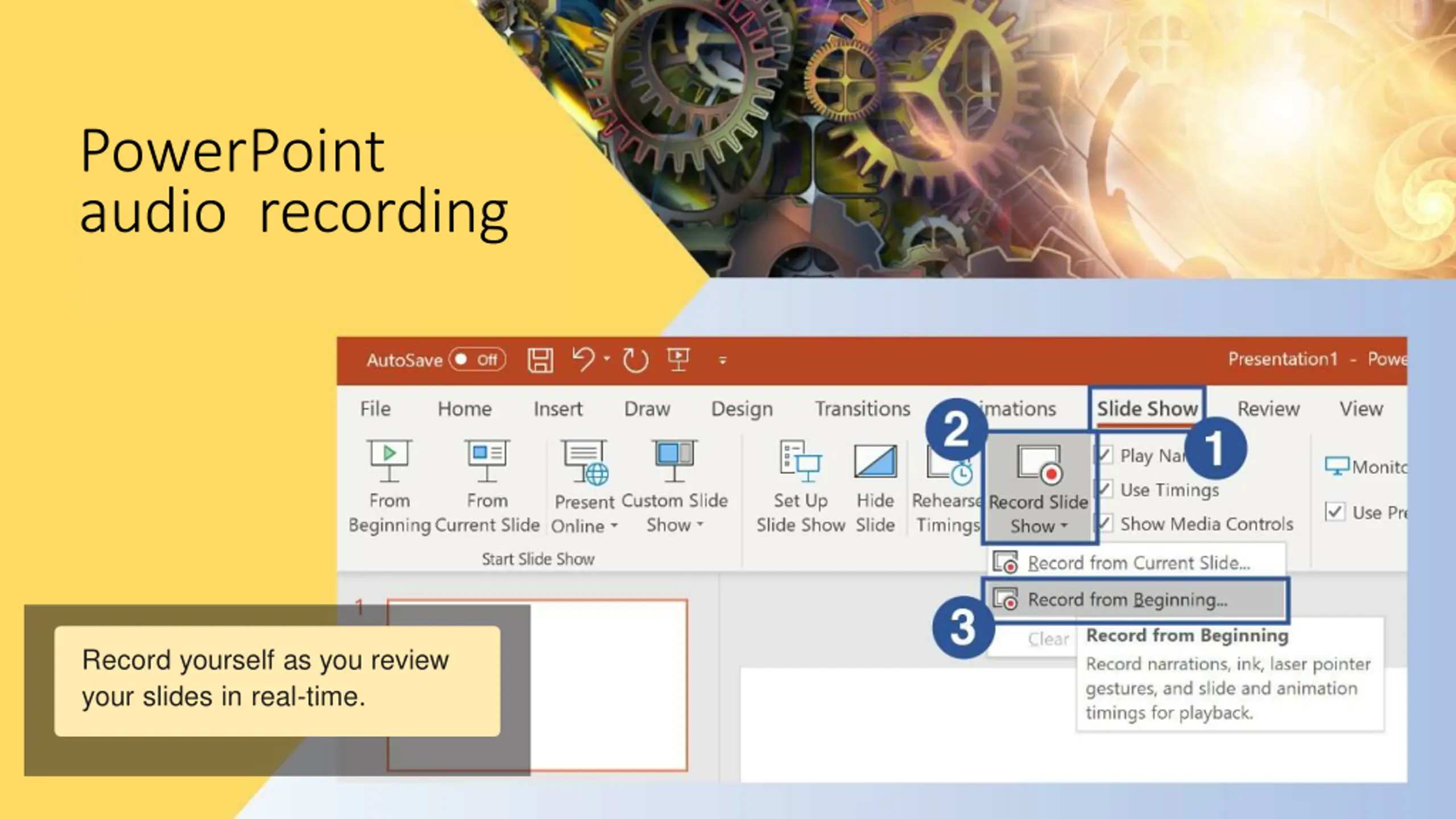Click the Monitor icon

point(1337,466)
